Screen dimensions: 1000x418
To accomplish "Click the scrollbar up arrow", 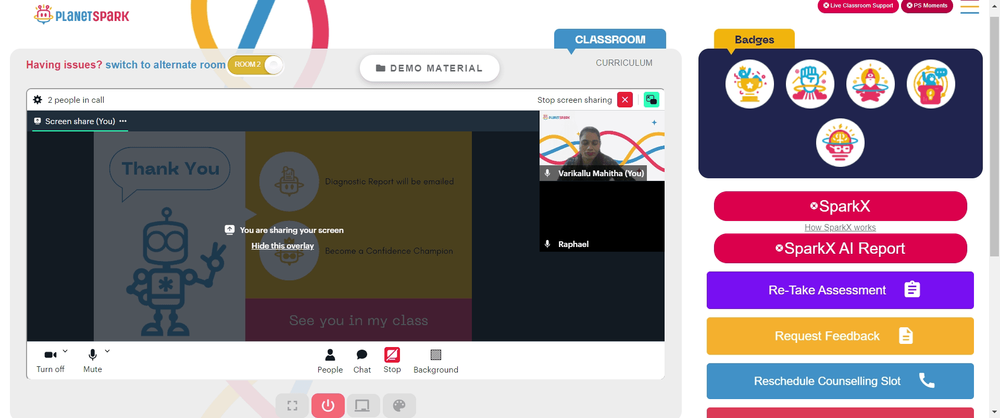I will pos(994,5).
